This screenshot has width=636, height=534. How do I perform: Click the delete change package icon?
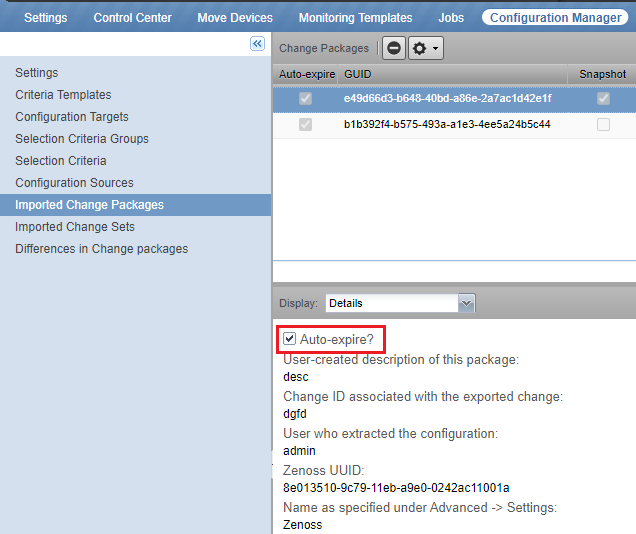click(393, 48)
